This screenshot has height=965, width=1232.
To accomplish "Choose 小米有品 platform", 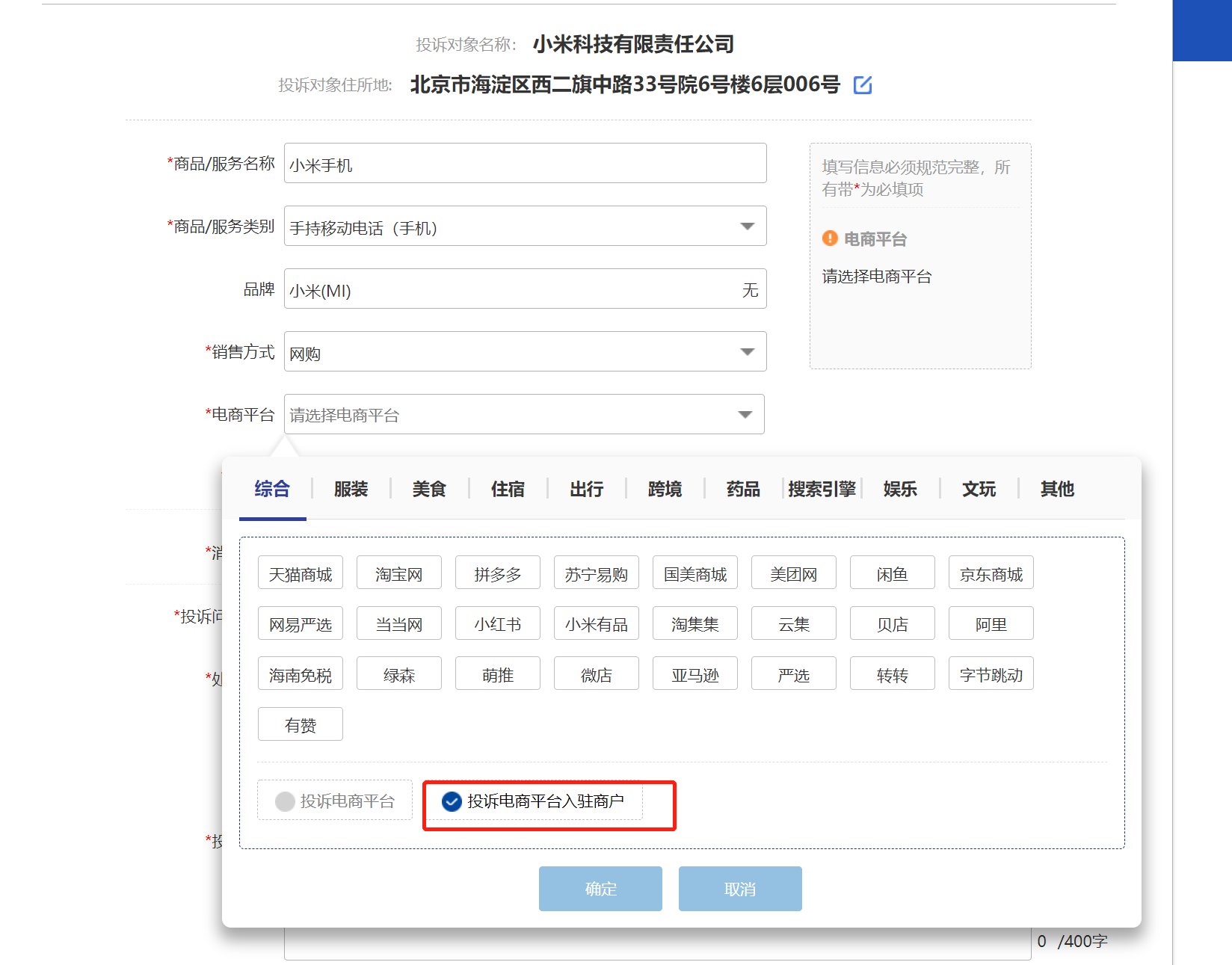I will (597, 623).
